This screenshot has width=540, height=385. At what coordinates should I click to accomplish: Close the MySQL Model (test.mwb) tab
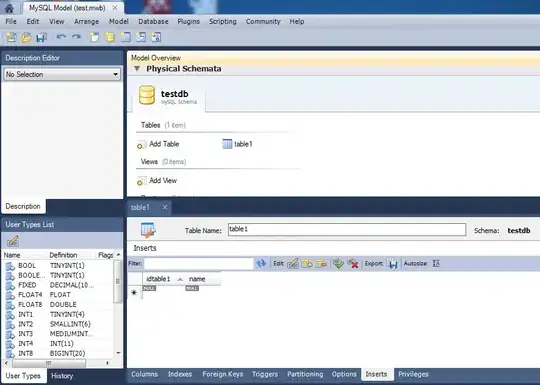pos(115,8)
